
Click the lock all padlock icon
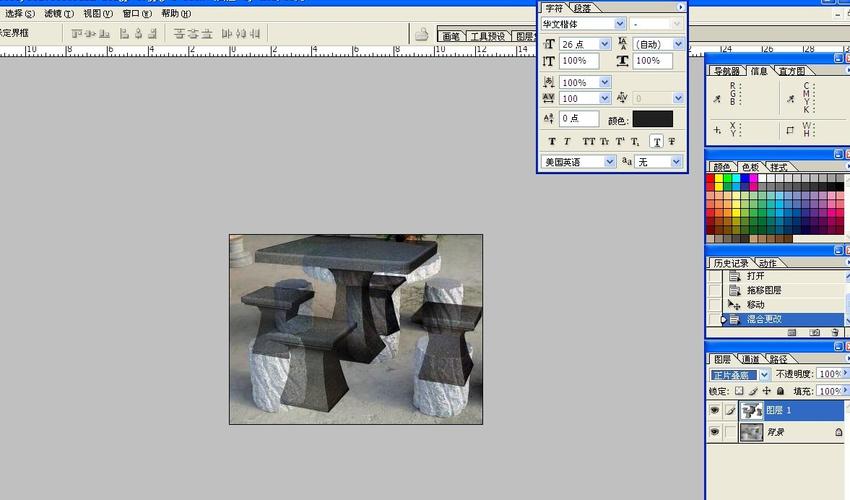point(781,391)
